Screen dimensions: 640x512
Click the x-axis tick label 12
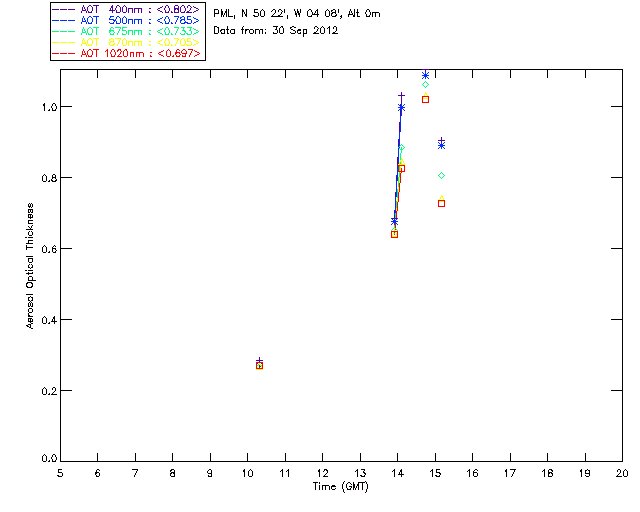coord(322,473)
